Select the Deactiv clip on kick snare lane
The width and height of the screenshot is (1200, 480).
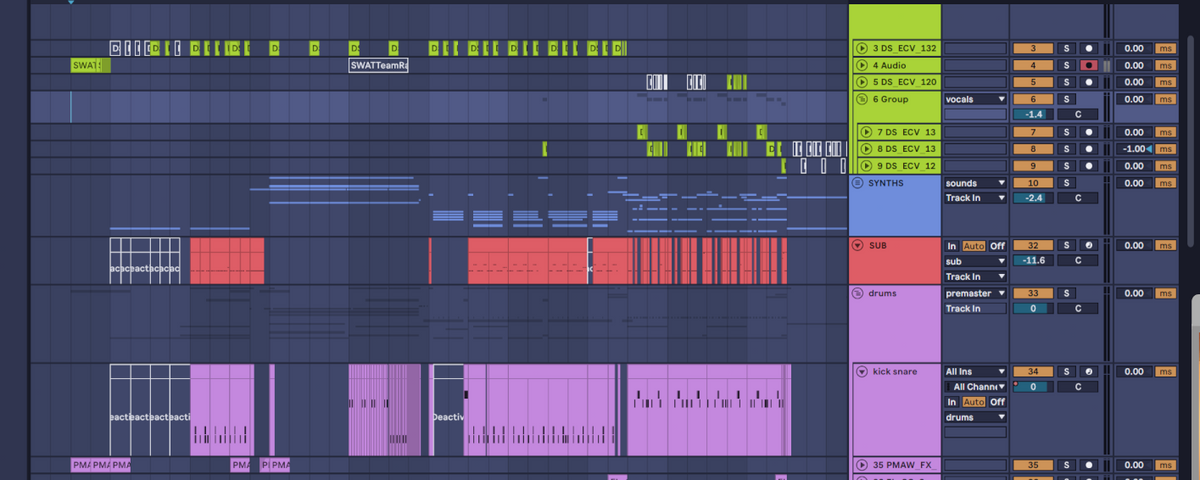[448, 412]
